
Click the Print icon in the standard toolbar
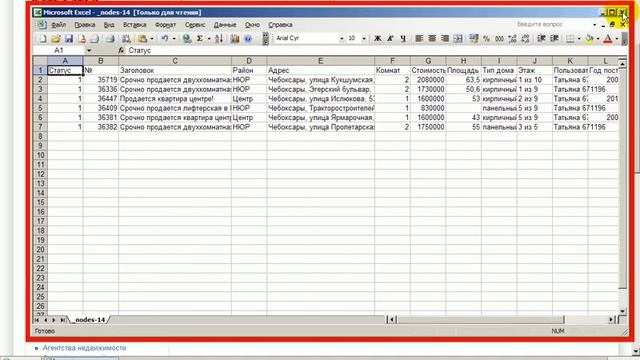click(110, 39)
